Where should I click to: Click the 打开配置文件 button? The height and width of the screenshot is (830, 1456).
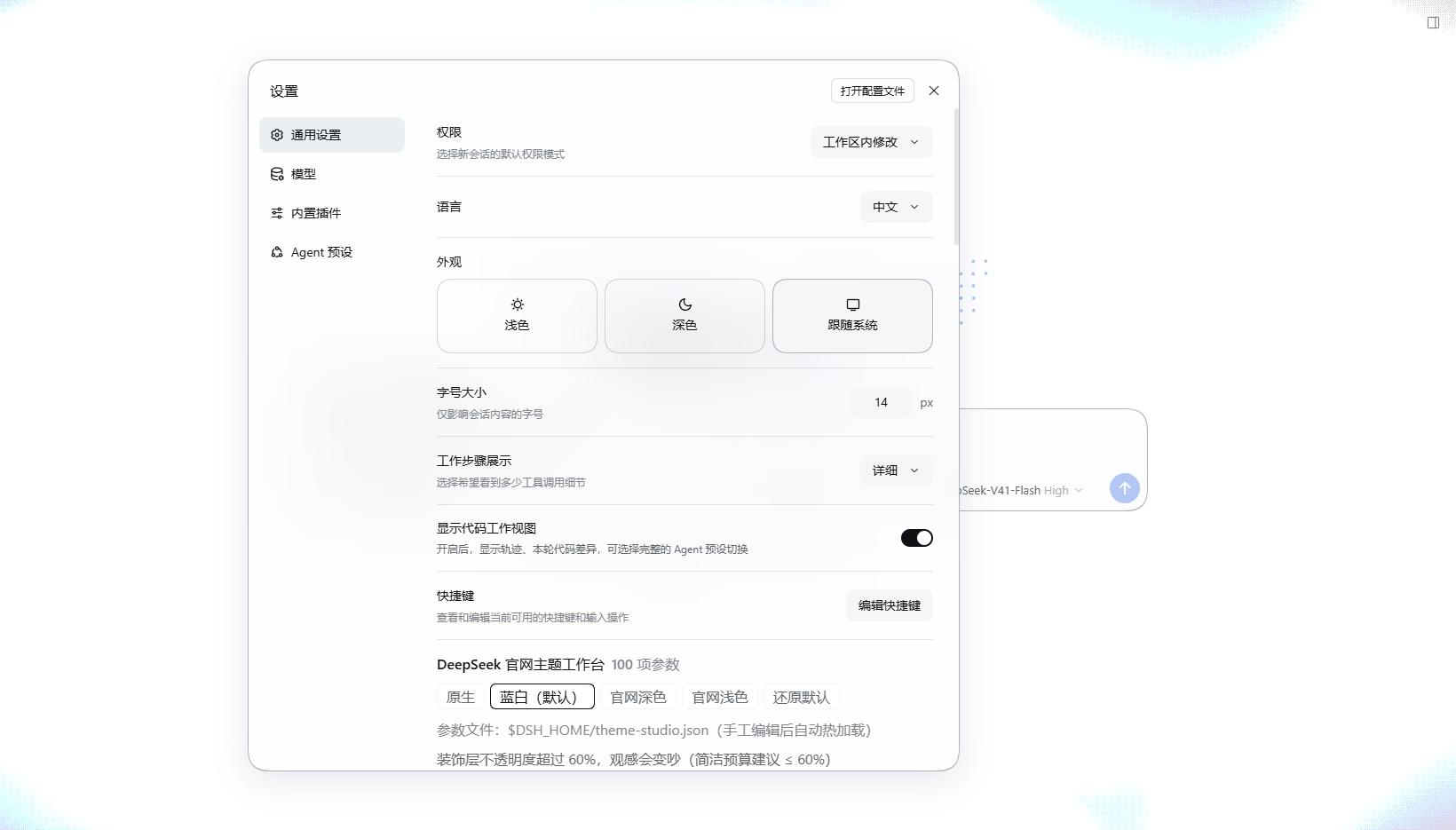point(873,91)
